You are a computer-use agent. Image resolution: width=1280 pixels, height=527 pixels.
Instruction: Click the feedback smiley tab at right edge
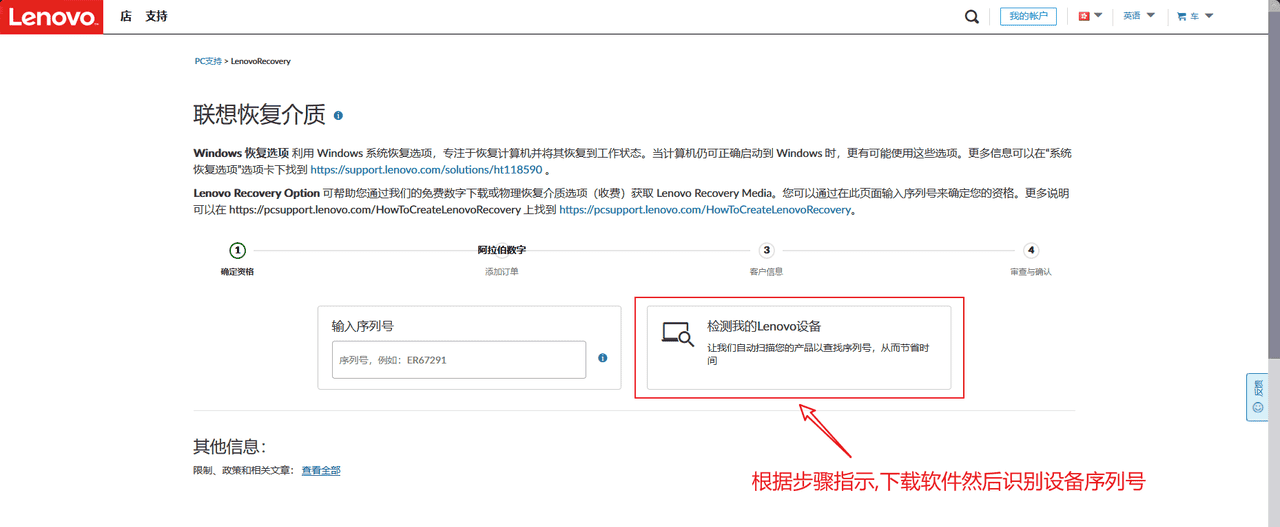point(1258,397)
